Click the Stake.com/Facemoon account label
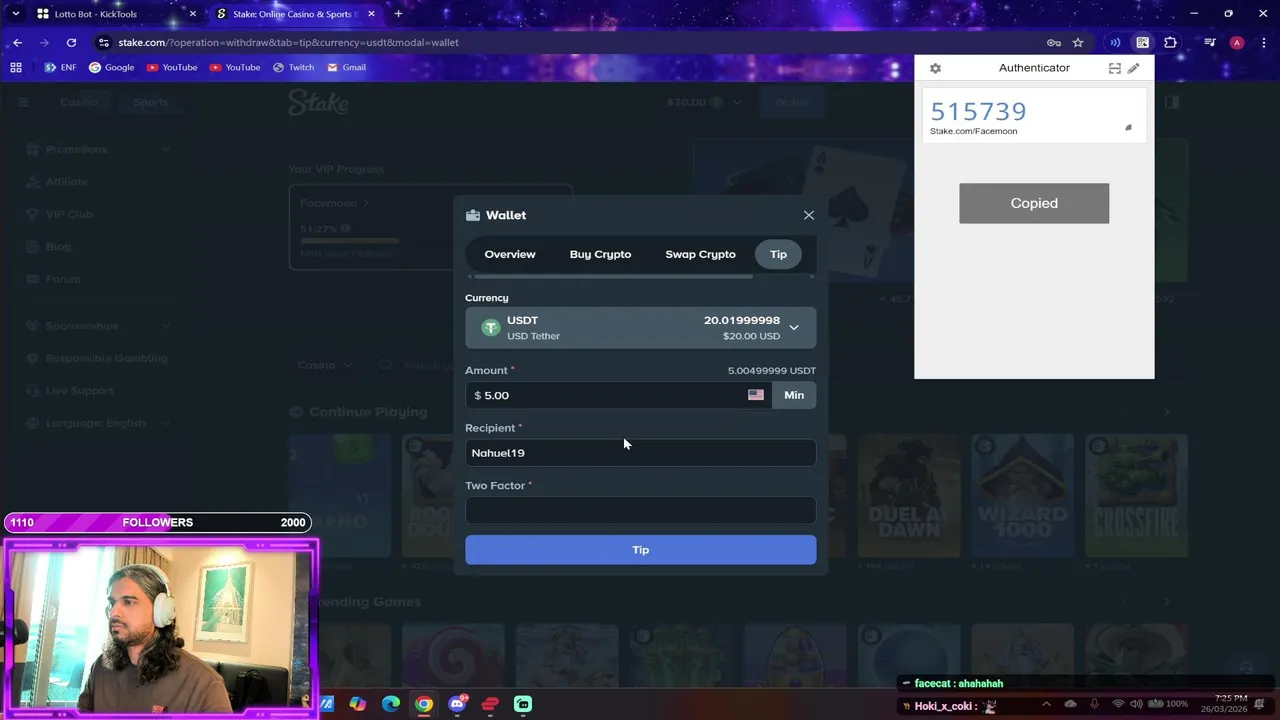The height and width of the screenshot is (720, 1280). tap(973, 131)
